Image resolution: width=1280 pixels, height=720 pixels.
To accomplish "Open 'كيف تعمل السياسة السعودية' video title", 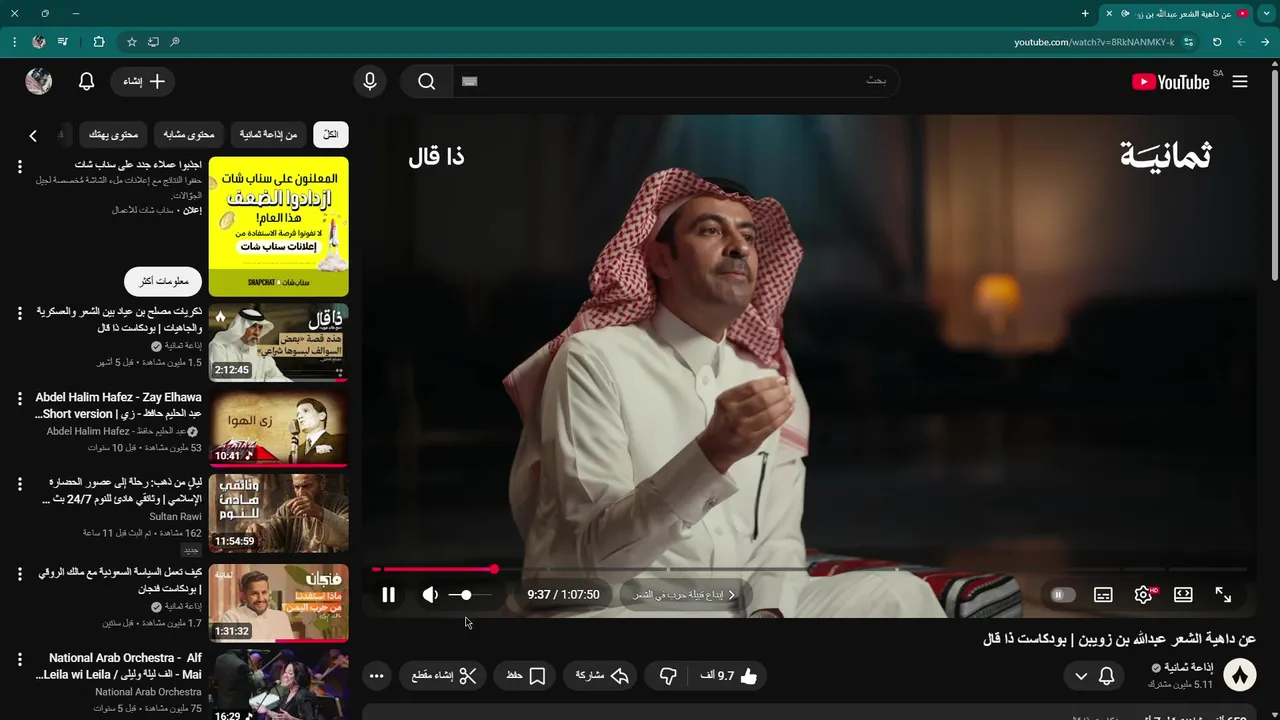I will pos(119,581).
